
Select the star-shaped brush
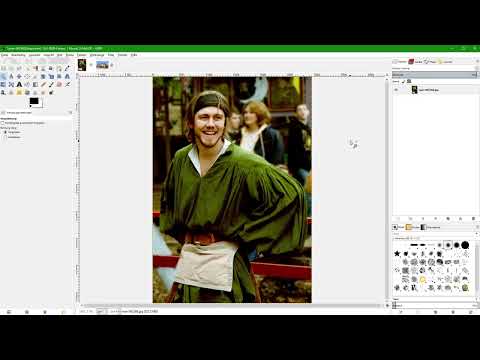[397, 254]
